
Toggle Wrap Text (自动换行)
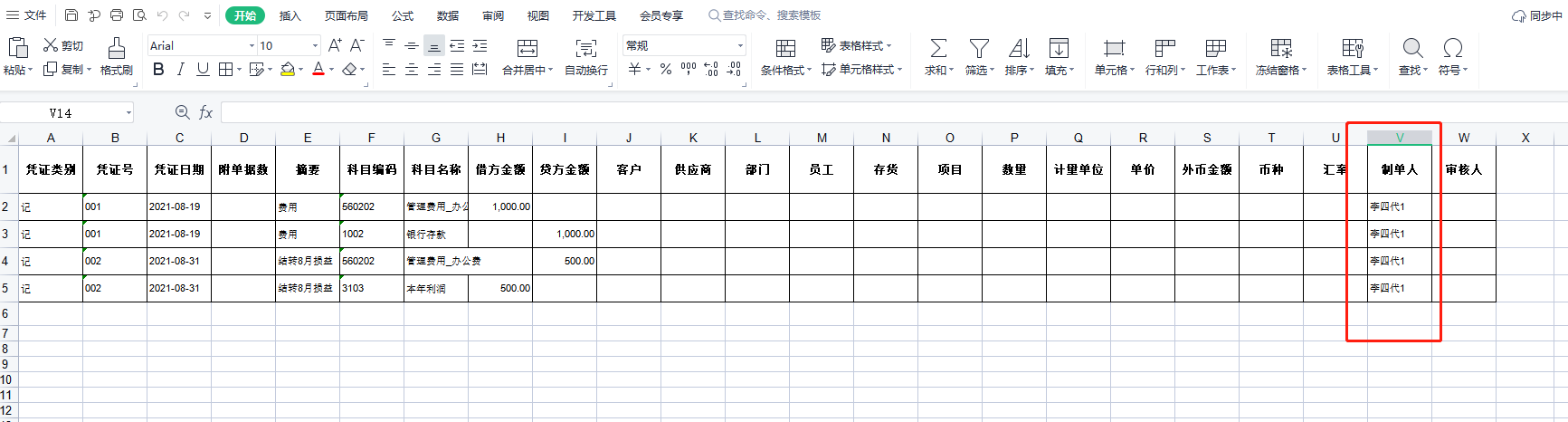click(x=586, y=56)
